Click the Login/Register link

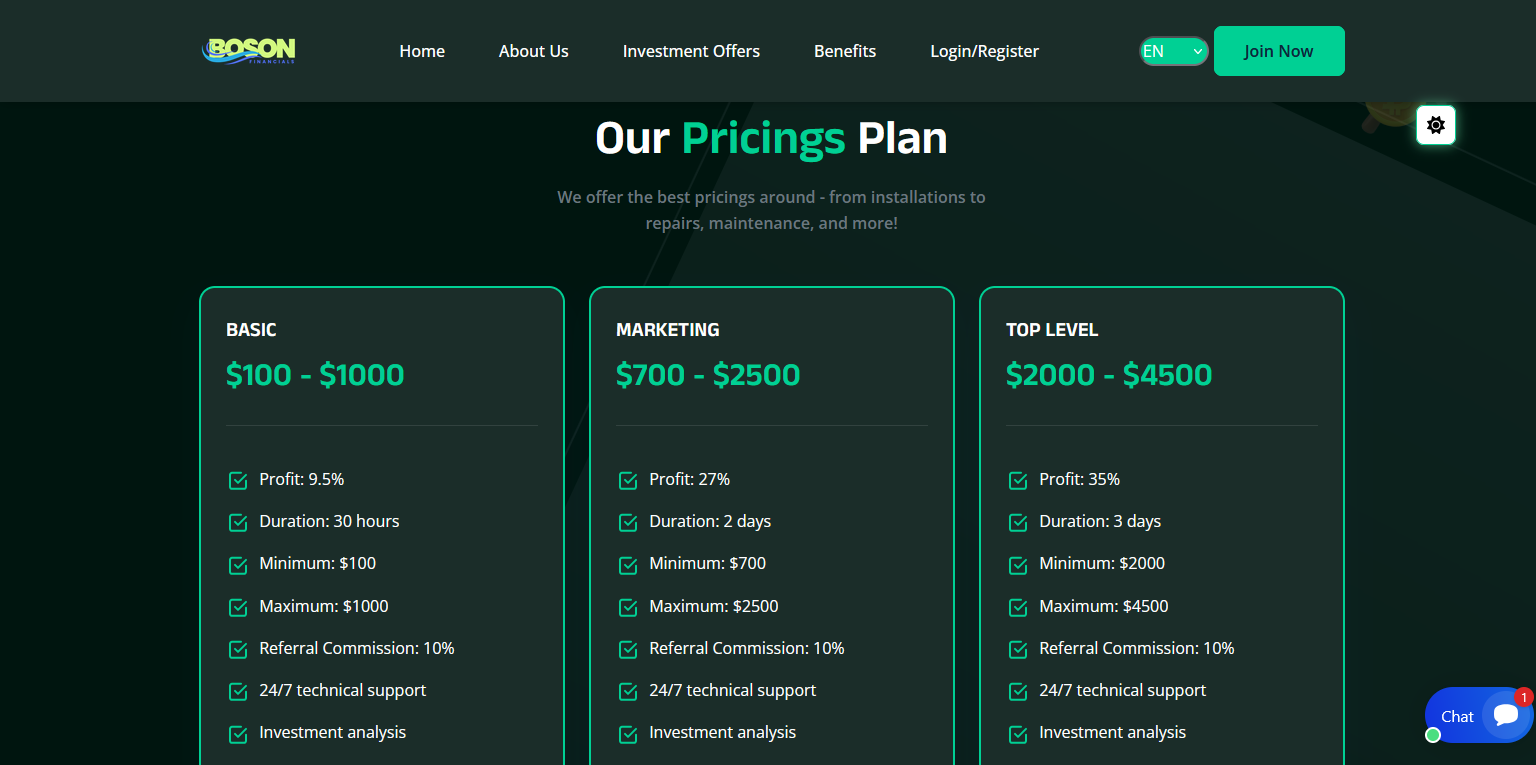pos(985,51)
